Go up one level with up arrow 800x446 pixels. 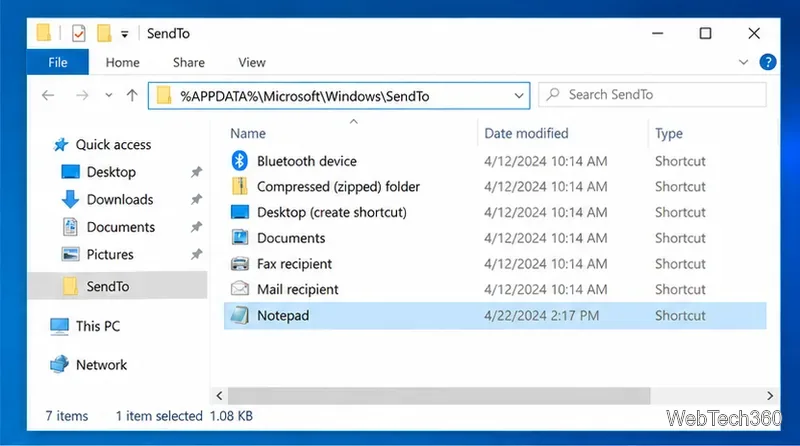coord(132,95)
